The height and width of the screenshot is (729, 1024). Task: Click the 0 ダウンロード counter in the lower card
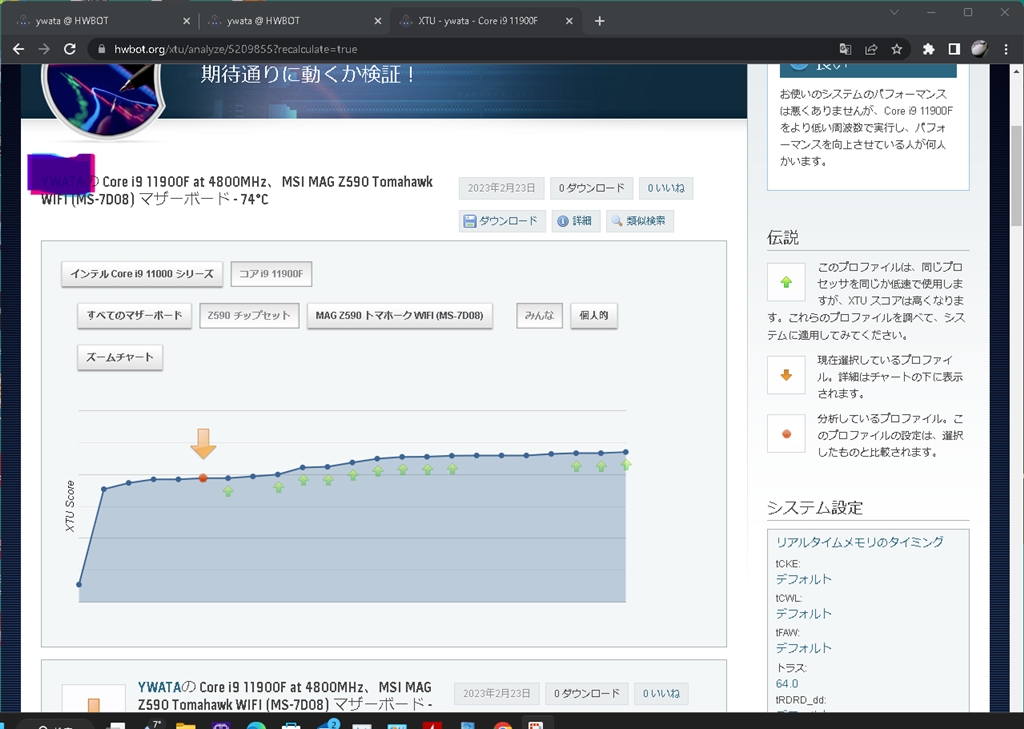tap(586, 694)
